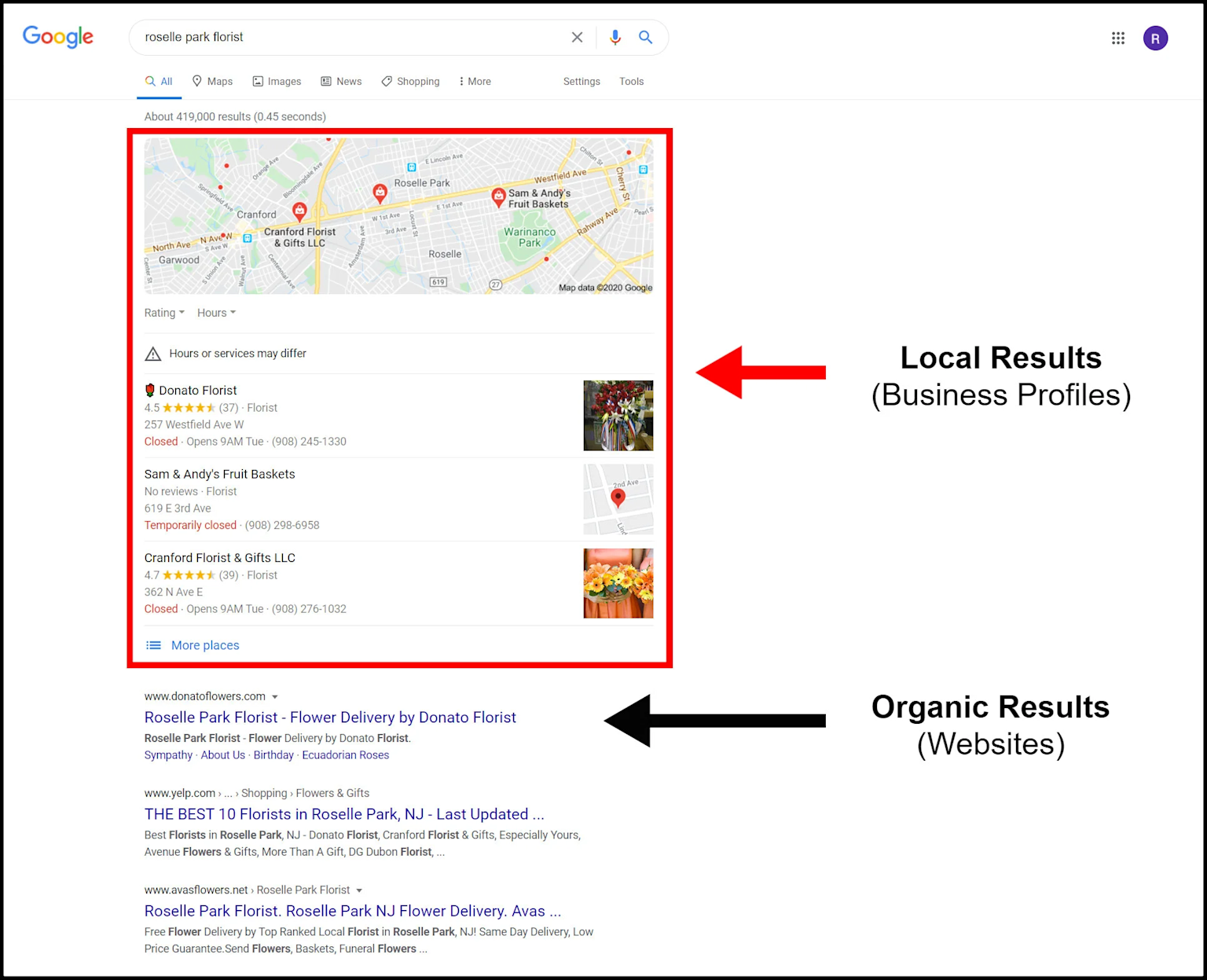The image size is (1207, 980).
Task: Expand the Rating filter dropdown
Action: 164,313
